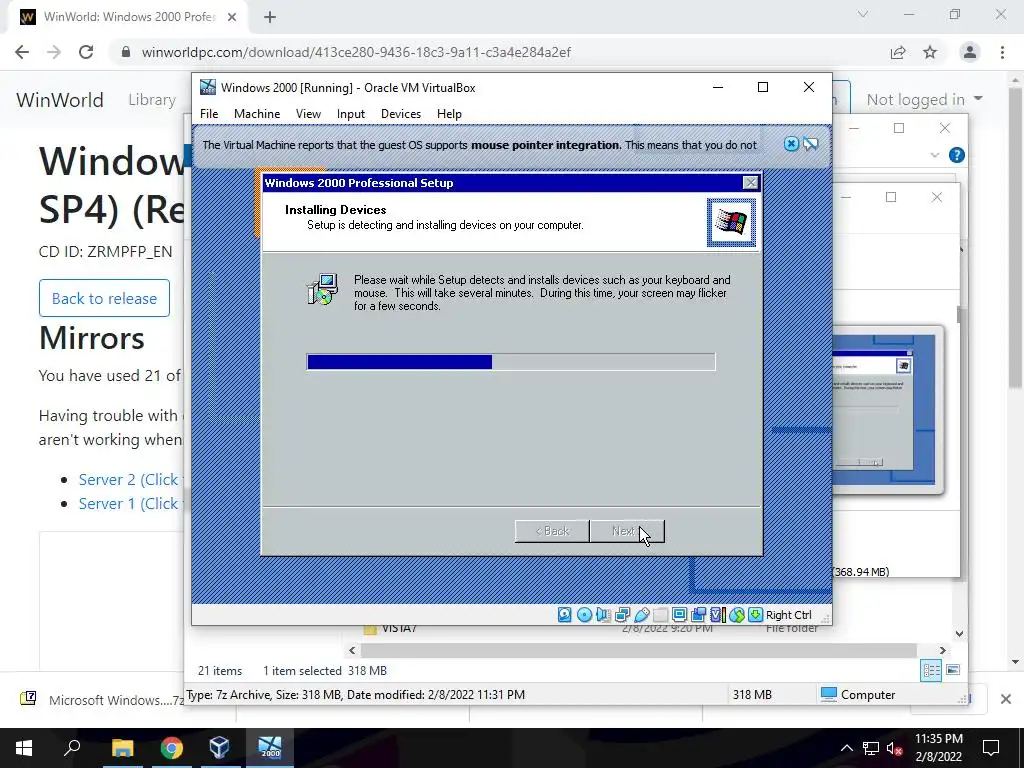Click the VirtualBox window title bar icon

tap(208, 88)
